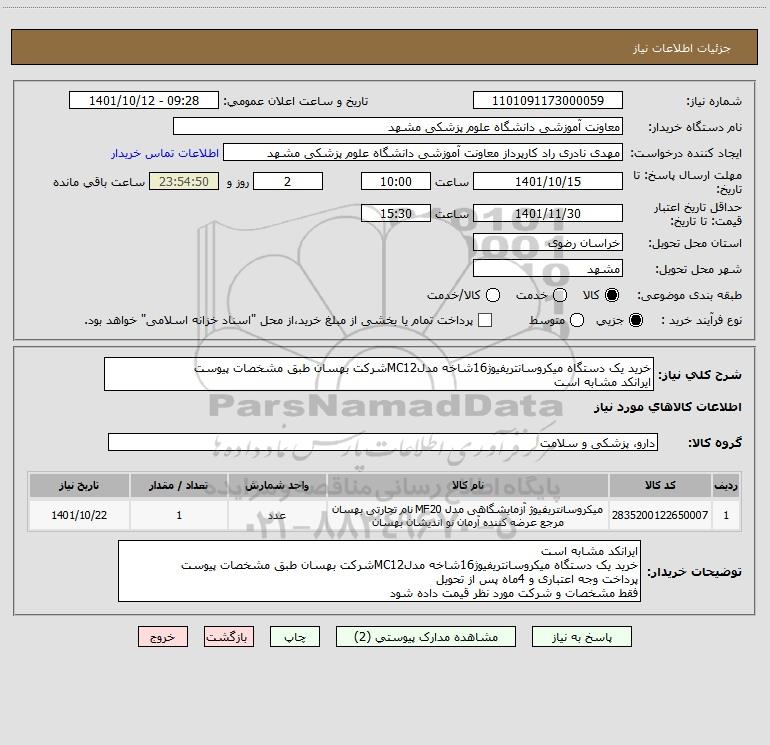Click the need date cell 1401/10/22
This screenshot has width=770, height=745.
pyautogui.click(x=79, y=515)
